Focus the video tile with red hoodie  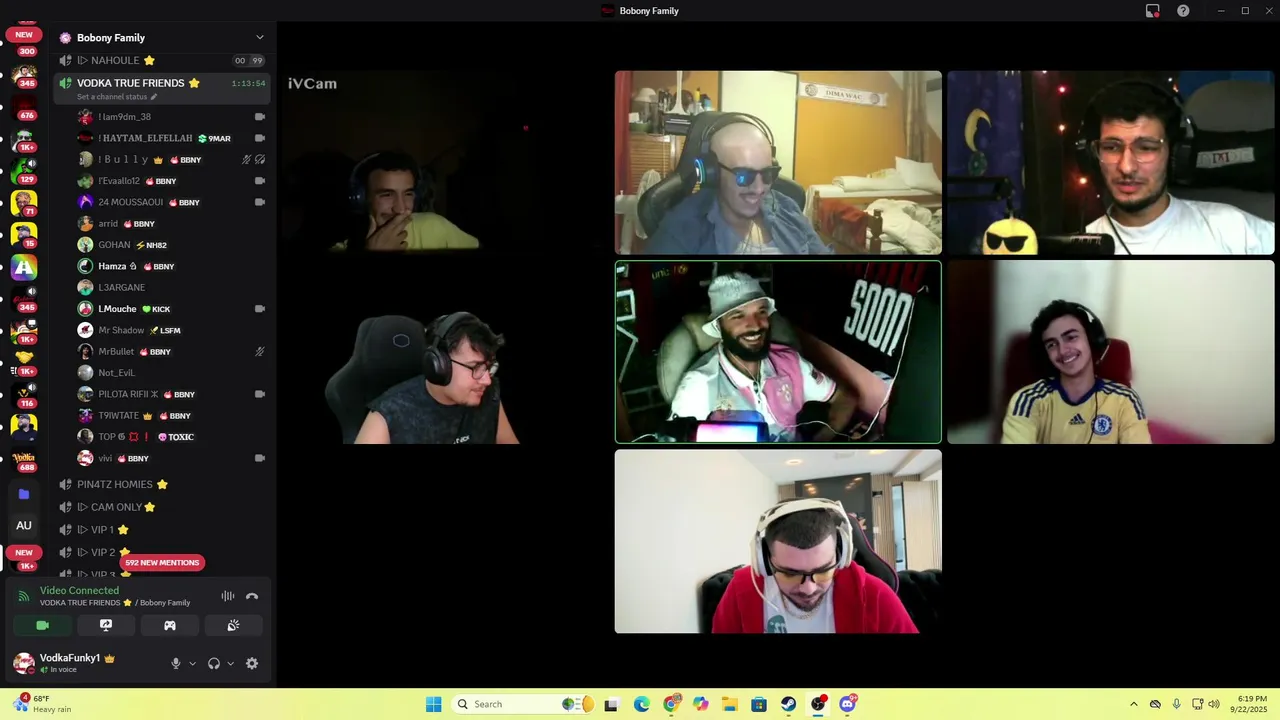[x=778, y=541]
